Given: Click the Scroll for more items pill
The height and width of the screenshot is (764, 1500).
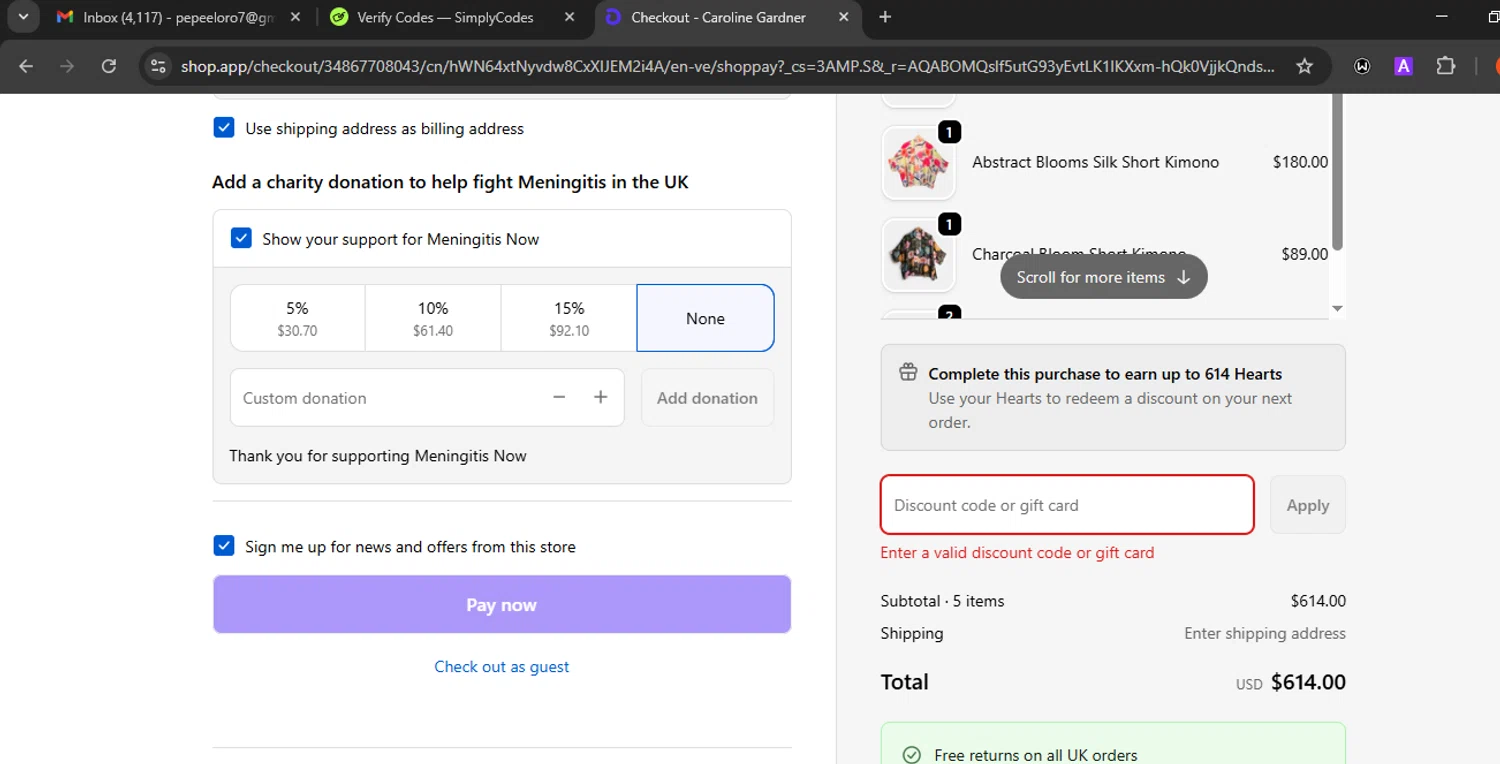Looking at the screenshot, I should tap(1104, 277).
